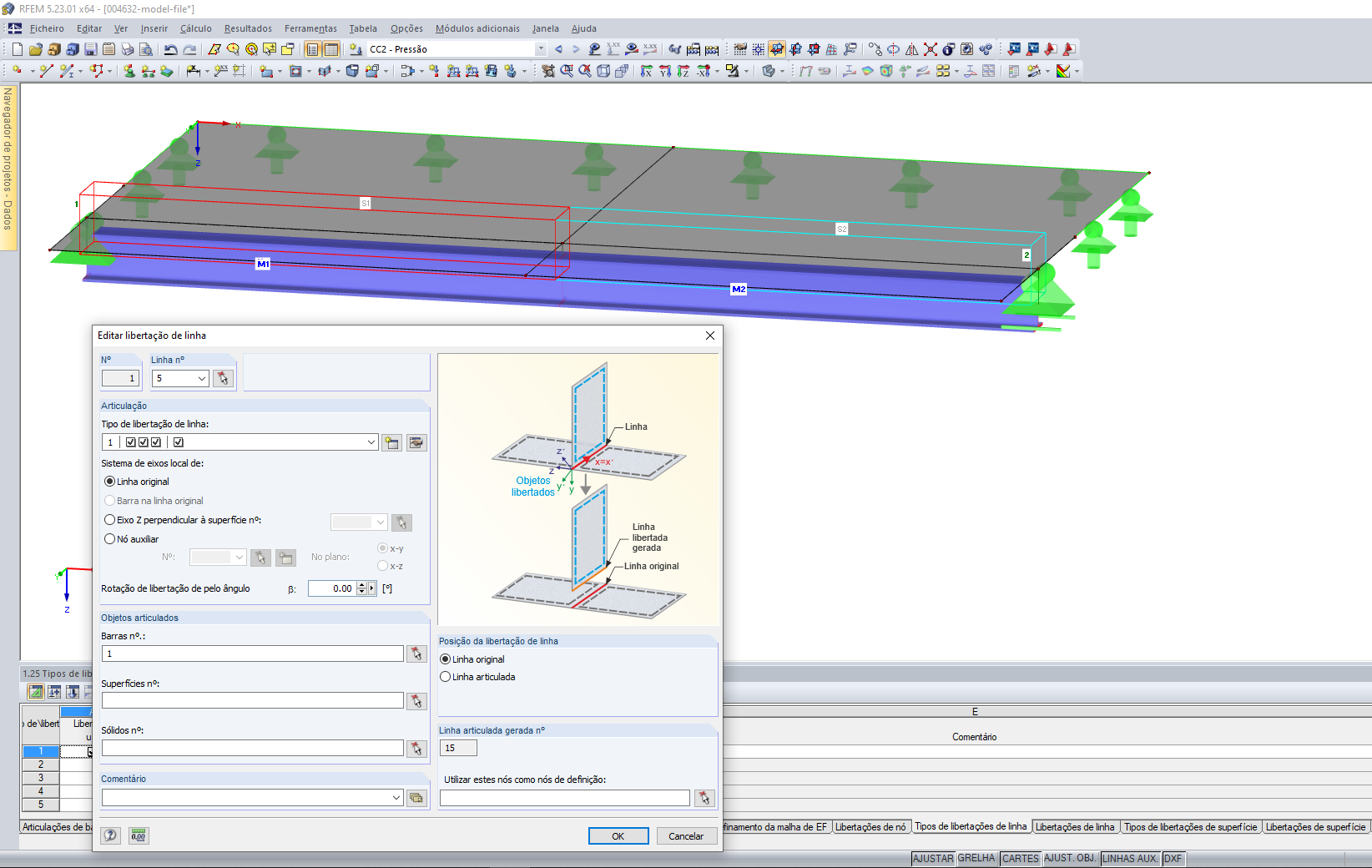
Task: Pick bars graphically for Barras nº field
Action: 416,654
